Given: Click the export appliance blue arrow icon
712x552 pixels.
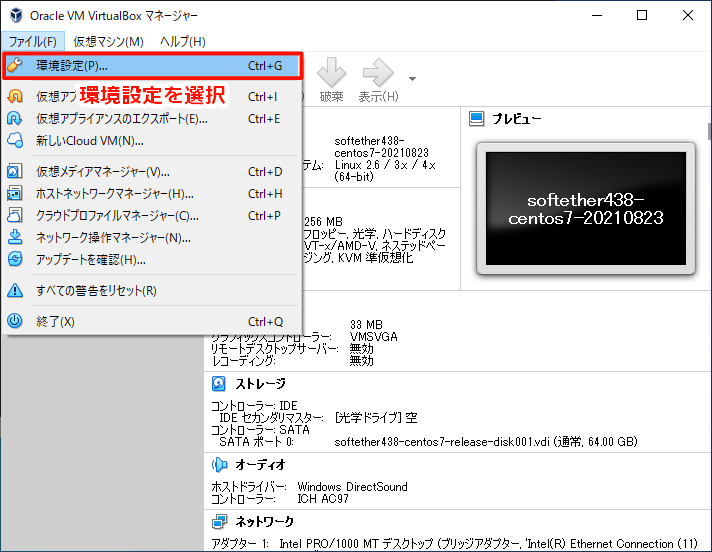Looking at the screenshot, I should [x=15, y=118].
